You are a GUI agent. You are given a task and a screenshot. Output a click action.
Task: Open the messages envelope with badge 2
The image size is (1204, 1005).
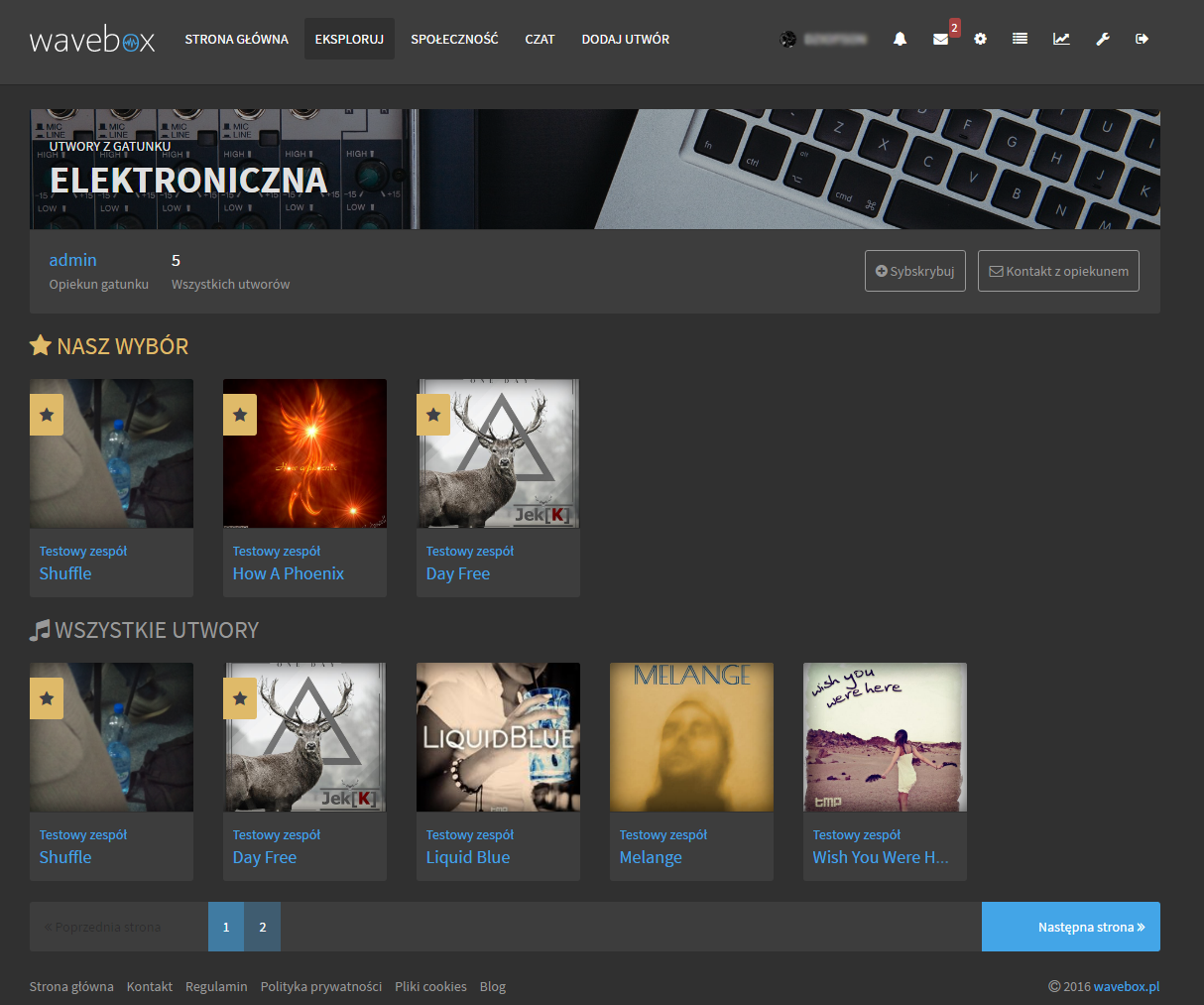click(941, 39)
